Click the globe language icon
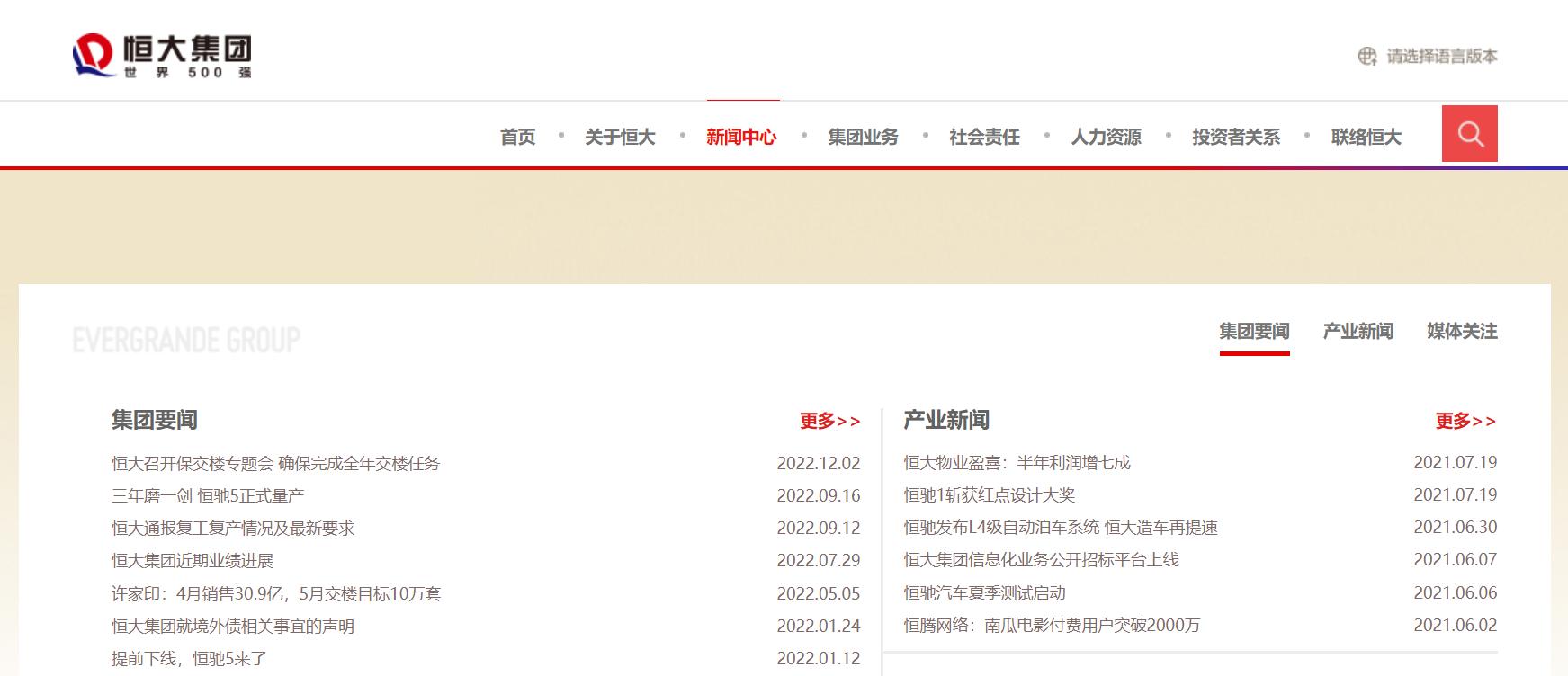Image resolution: width=1568 pixels, height=676 pixels. pos(1366,57)
